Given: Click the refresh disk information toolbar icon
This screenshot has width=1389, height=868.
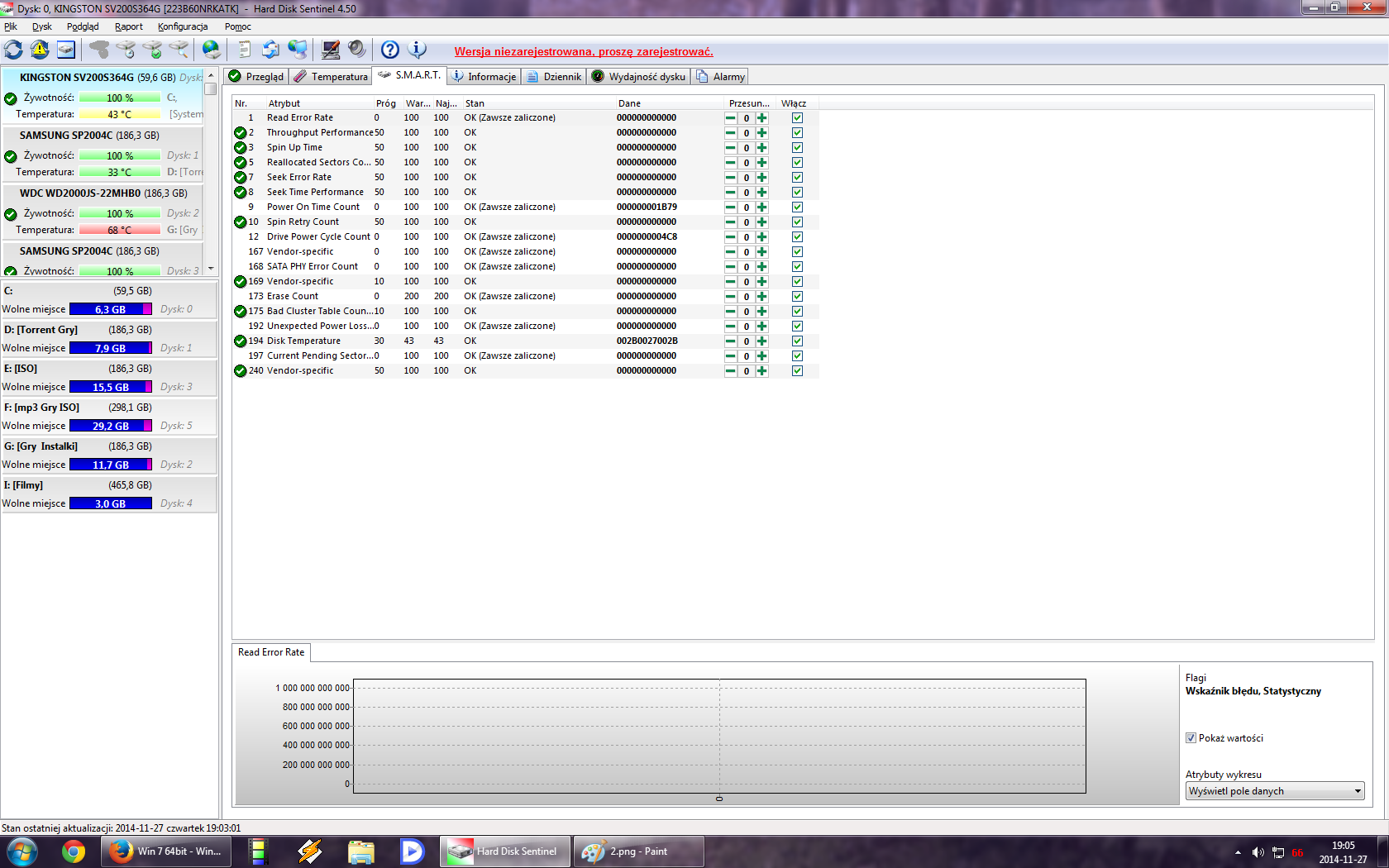Looking at the screenshot, I should point(14,50).
